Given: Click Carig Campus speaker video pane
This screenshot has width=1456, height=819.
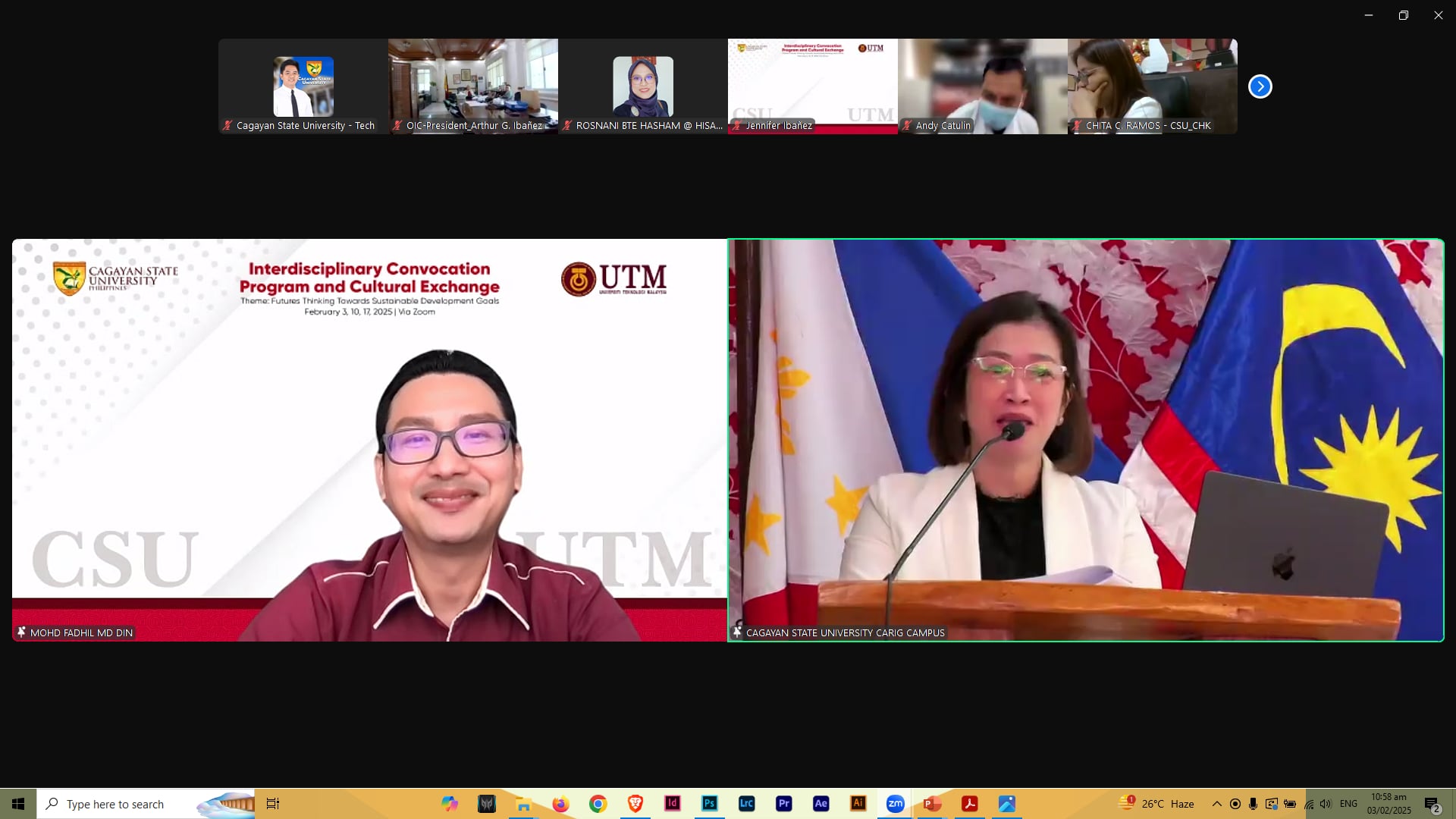Looking at the screenshot, I should click(x=1086, y=441).
